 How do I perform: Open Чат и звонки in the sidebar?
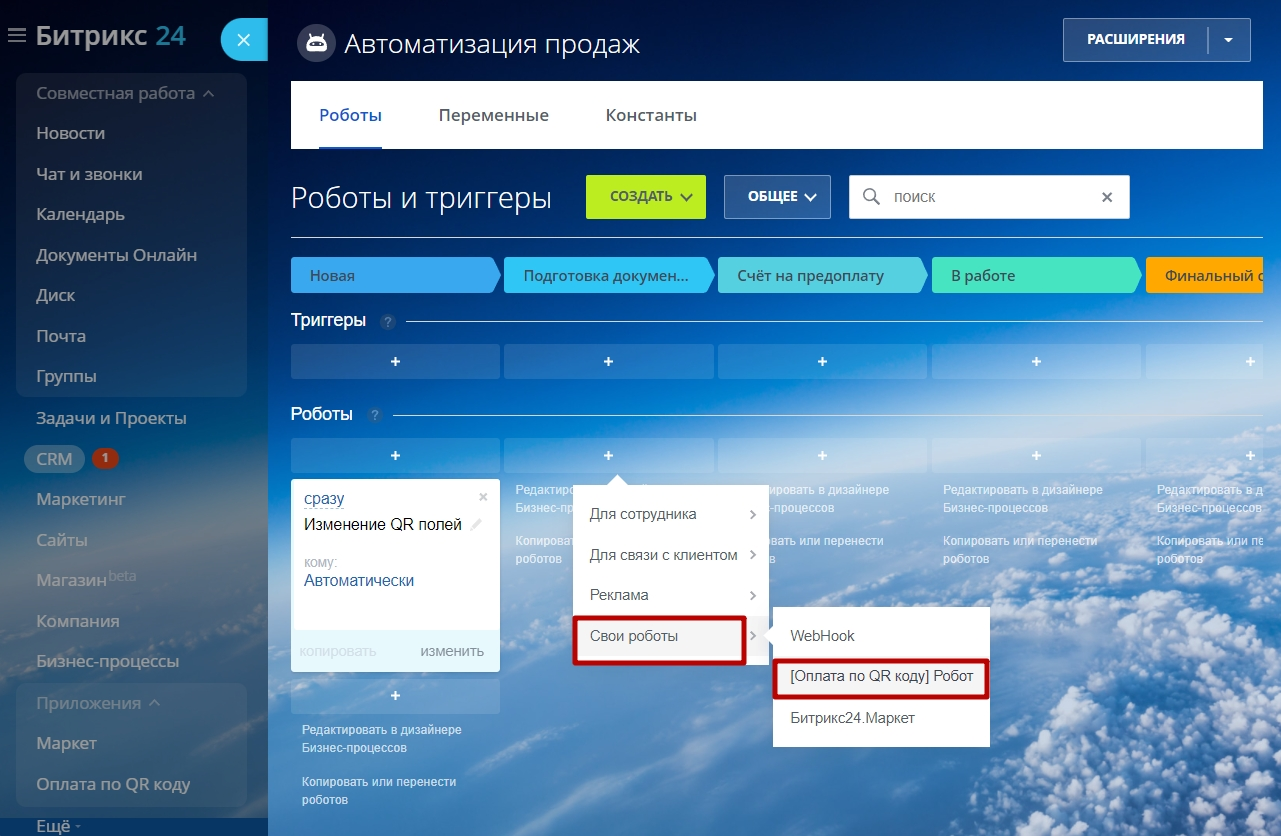[90, 174]
